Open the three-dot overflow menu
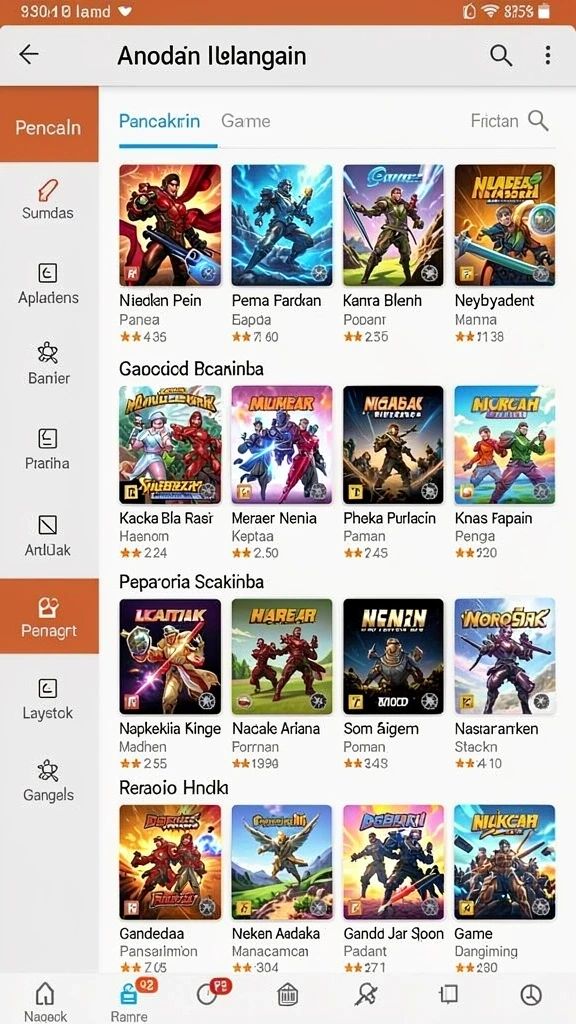This screenshot has width=576, height=1024. click(547, 56)
